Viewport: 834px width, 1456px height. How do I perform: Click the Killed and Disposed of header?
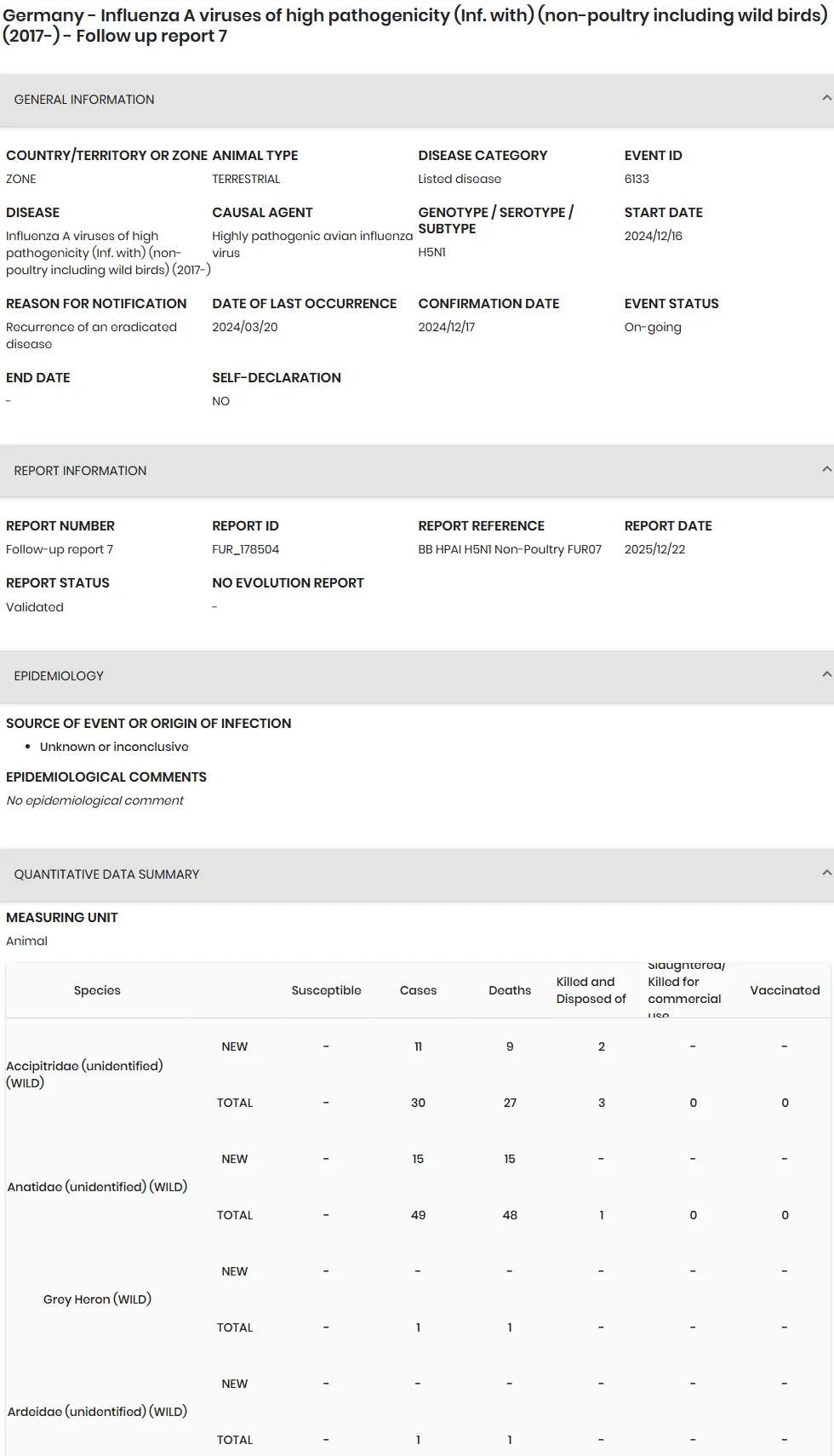[591, 990]
